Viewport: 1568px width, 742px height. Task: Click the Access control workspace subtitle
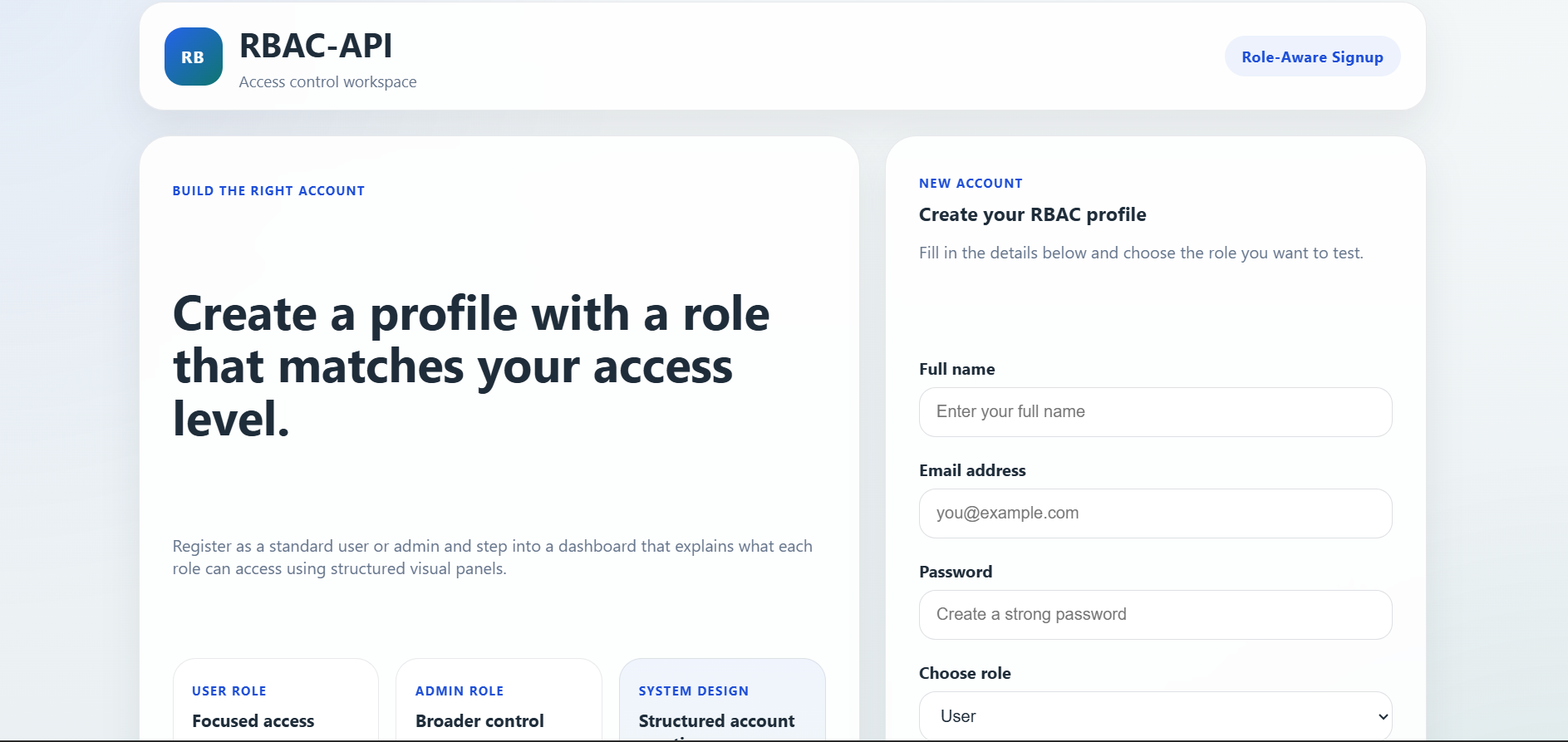pos(327,81)
